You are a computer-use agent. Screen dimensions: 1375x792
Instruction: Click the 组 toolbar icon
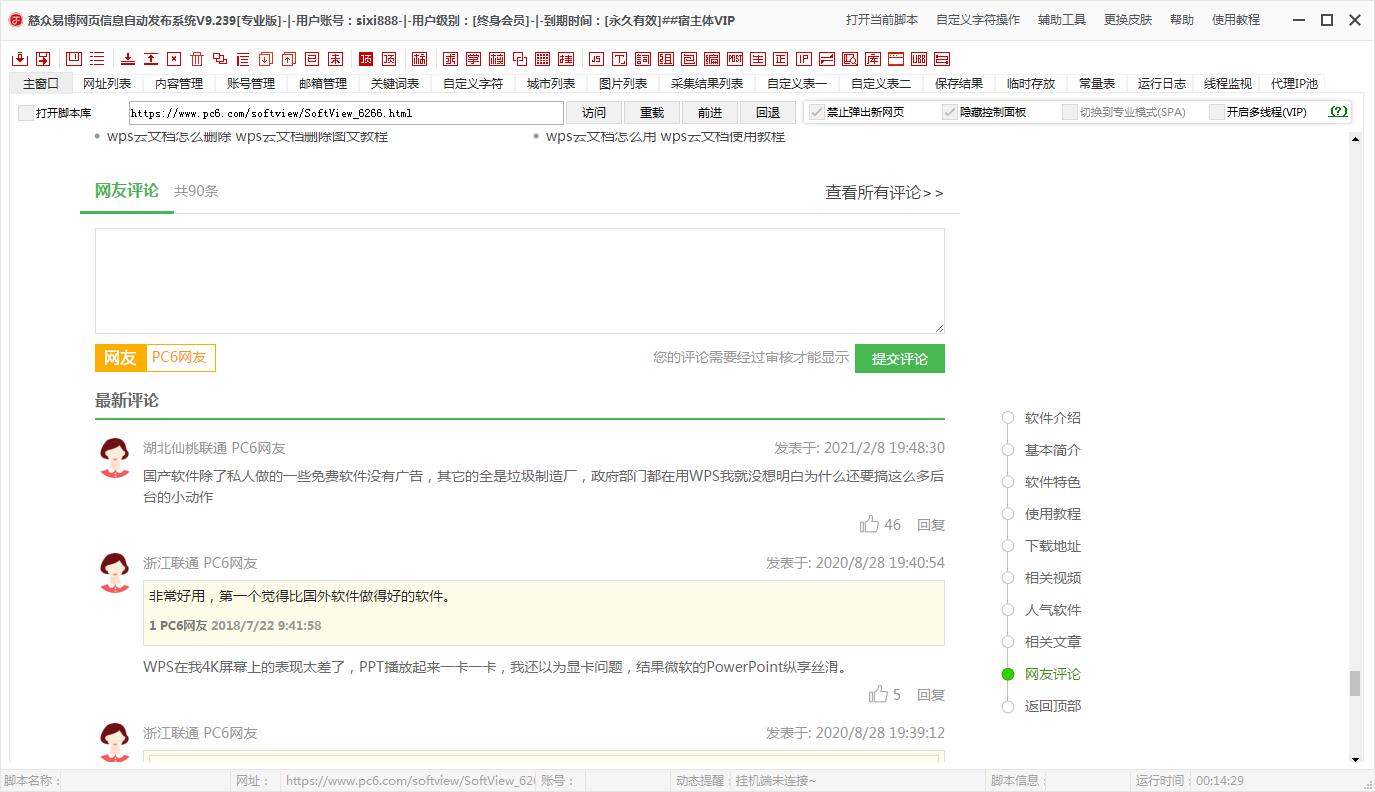(x=666, y=59)
